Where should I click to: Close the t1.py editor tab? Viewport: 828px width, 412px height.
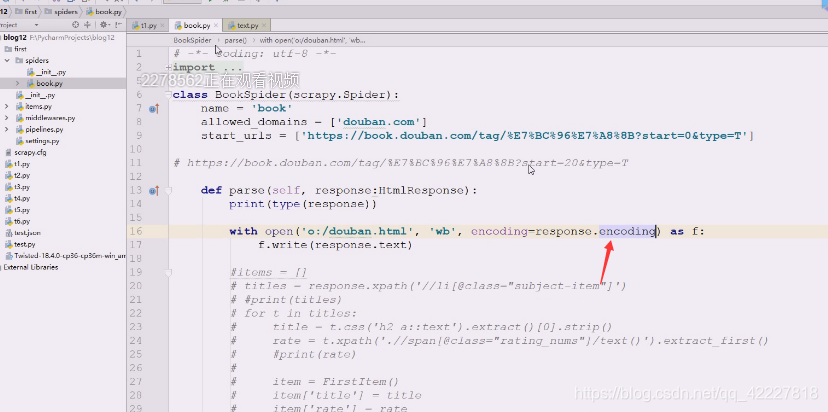[x=162, y=25]
